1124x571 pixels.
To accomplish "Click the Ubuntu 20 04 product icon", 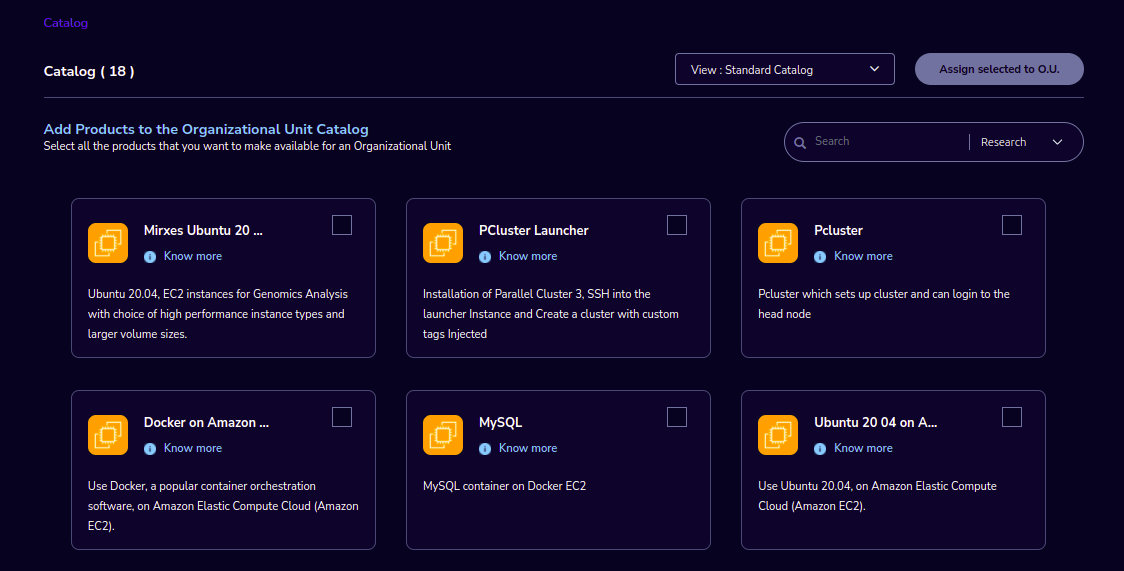I will (778, 435).
